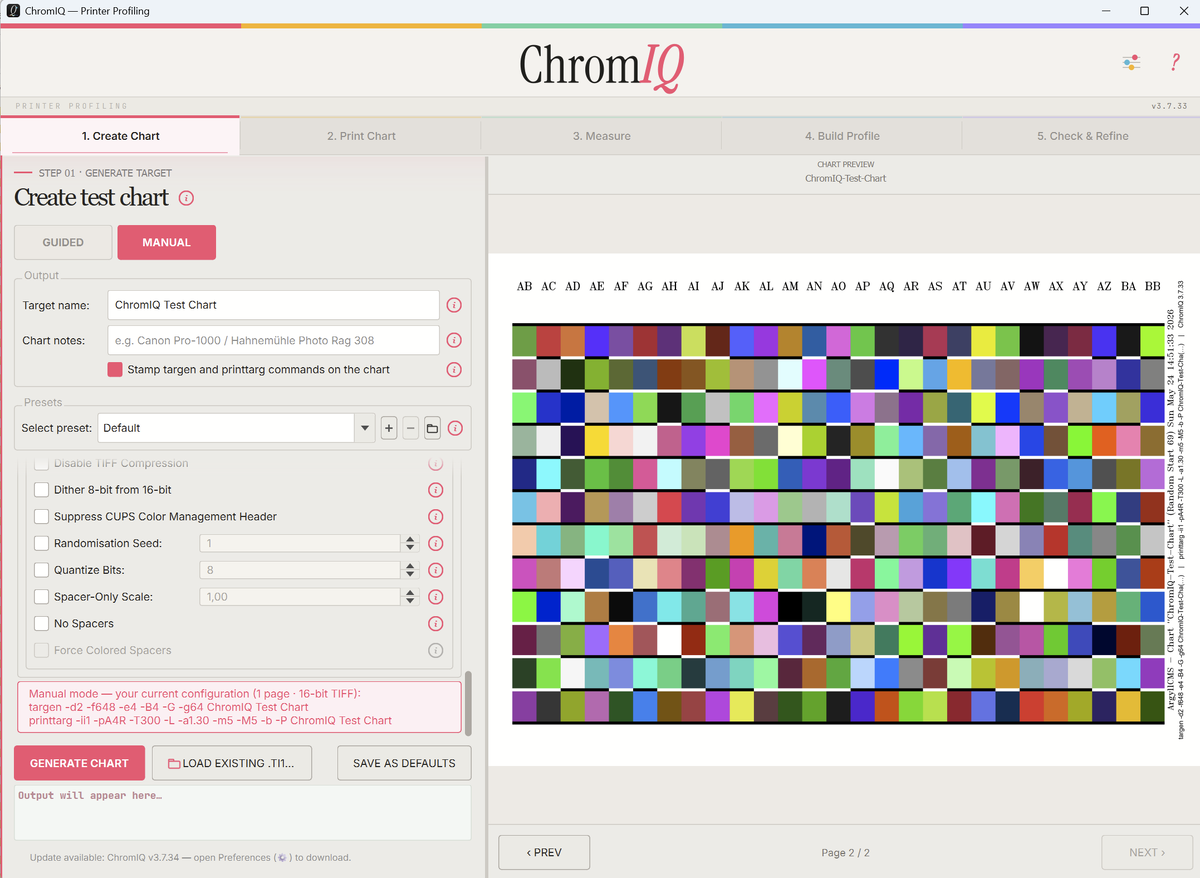Switch to the 3. Measure tab

(x=601, y=136)
